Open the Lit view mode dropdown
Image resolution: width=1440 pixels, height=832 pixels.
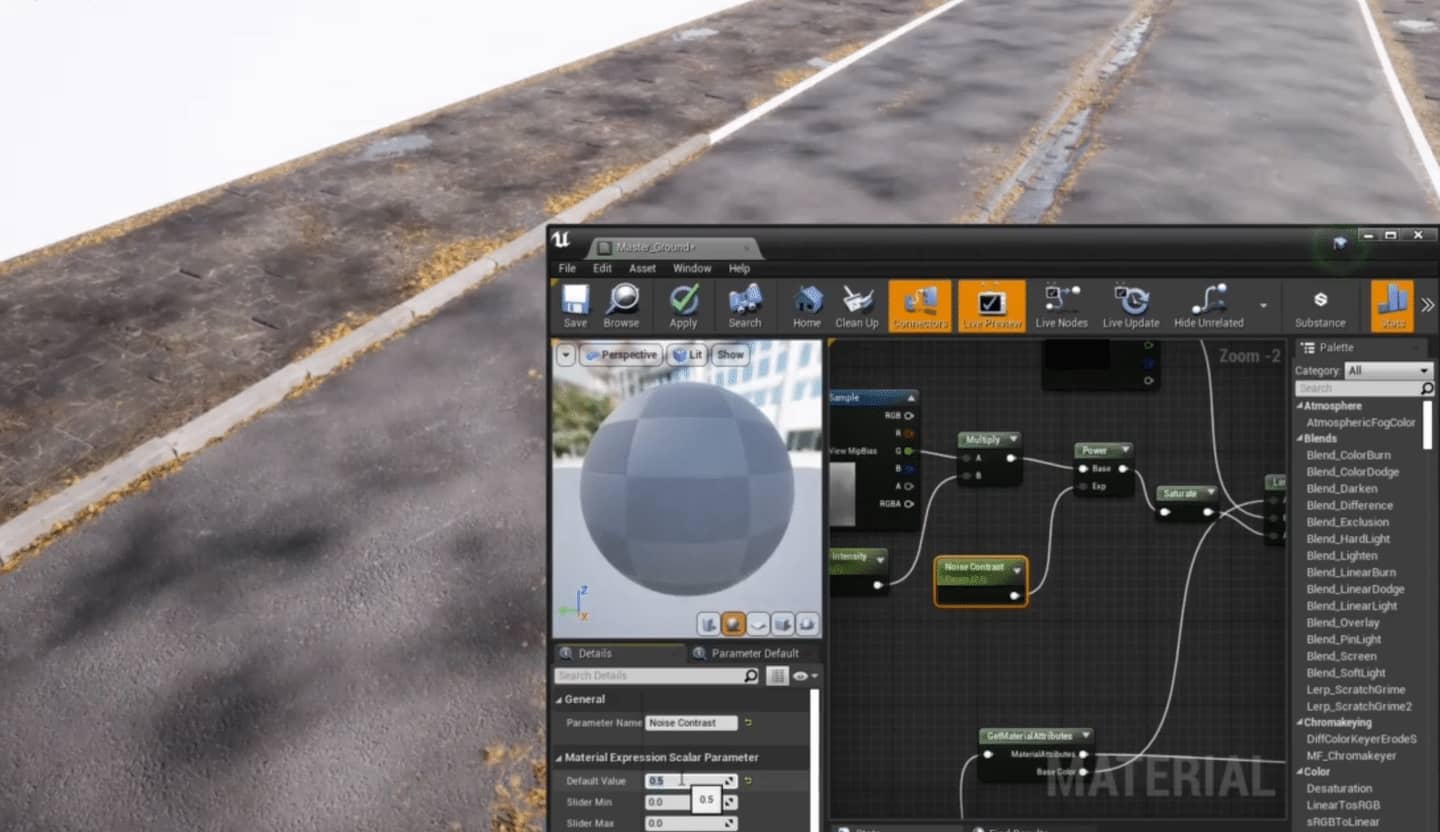click(687, 355)
